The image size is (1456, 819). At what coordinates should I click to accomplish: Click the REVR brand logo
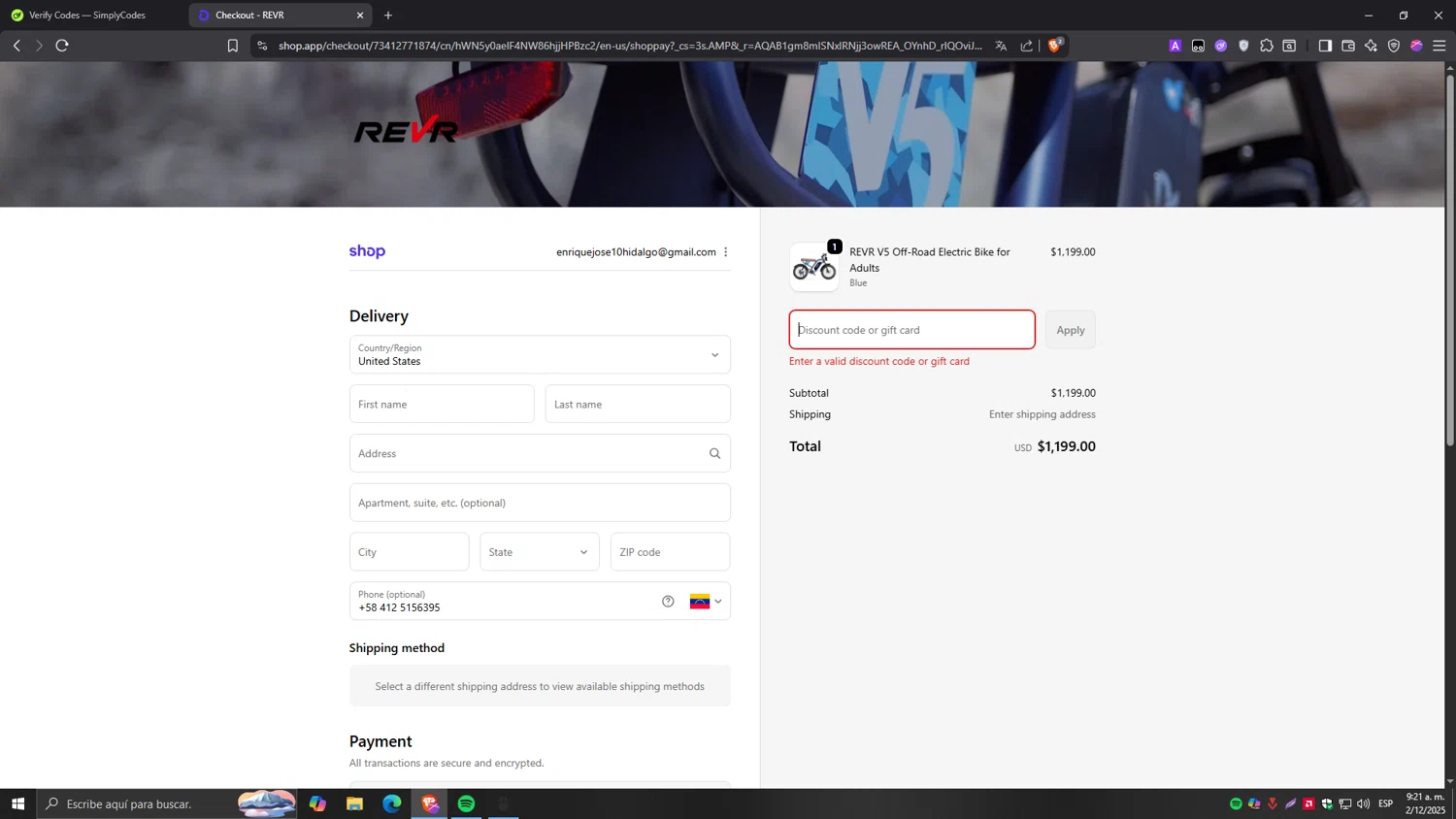coord(406,131)
